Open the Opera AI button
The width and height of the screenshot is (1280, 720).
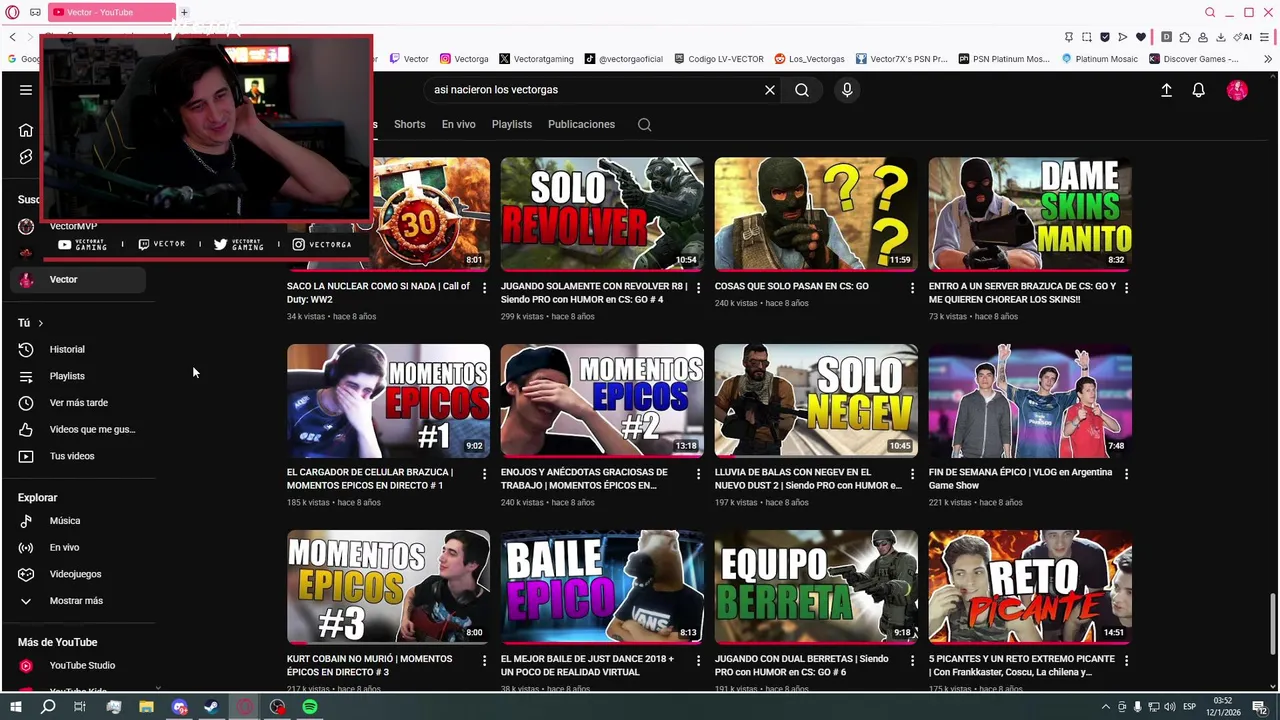tap(1244, 37)
